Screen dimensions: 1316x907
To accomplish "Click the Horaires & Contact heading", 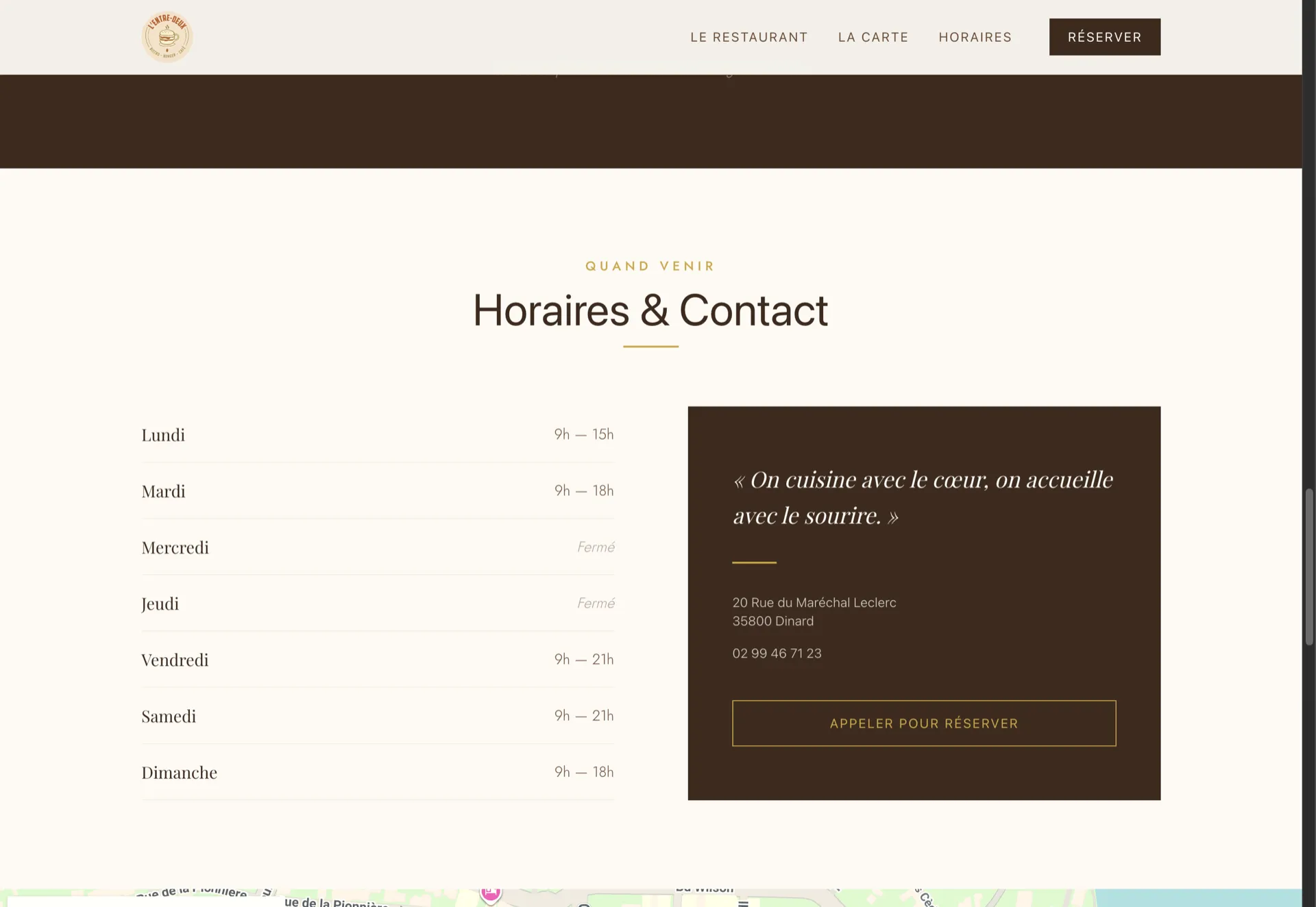I will point(650,310).
